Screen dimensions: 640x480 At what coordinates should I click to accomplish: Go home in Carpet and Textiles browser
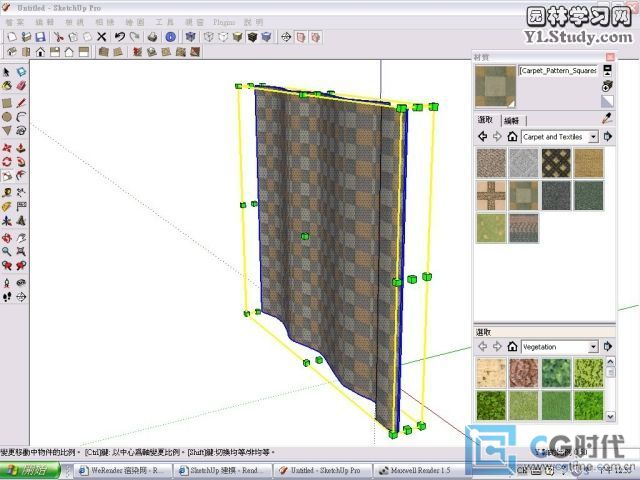(512, 136)
